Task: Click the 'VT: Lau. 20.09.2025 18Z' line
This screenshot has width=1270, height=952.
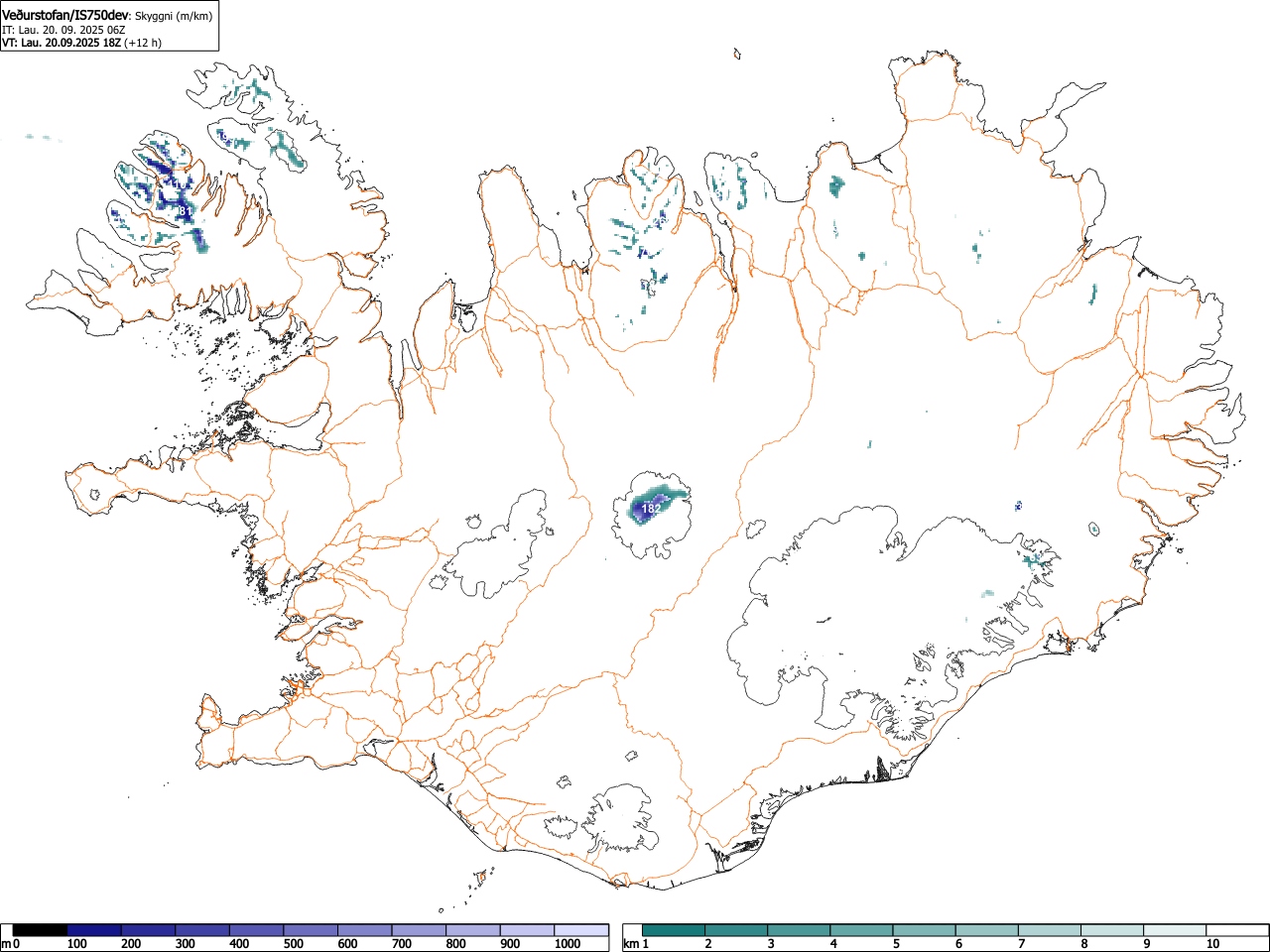Action: pyautogui.click(x=62, y=43)
